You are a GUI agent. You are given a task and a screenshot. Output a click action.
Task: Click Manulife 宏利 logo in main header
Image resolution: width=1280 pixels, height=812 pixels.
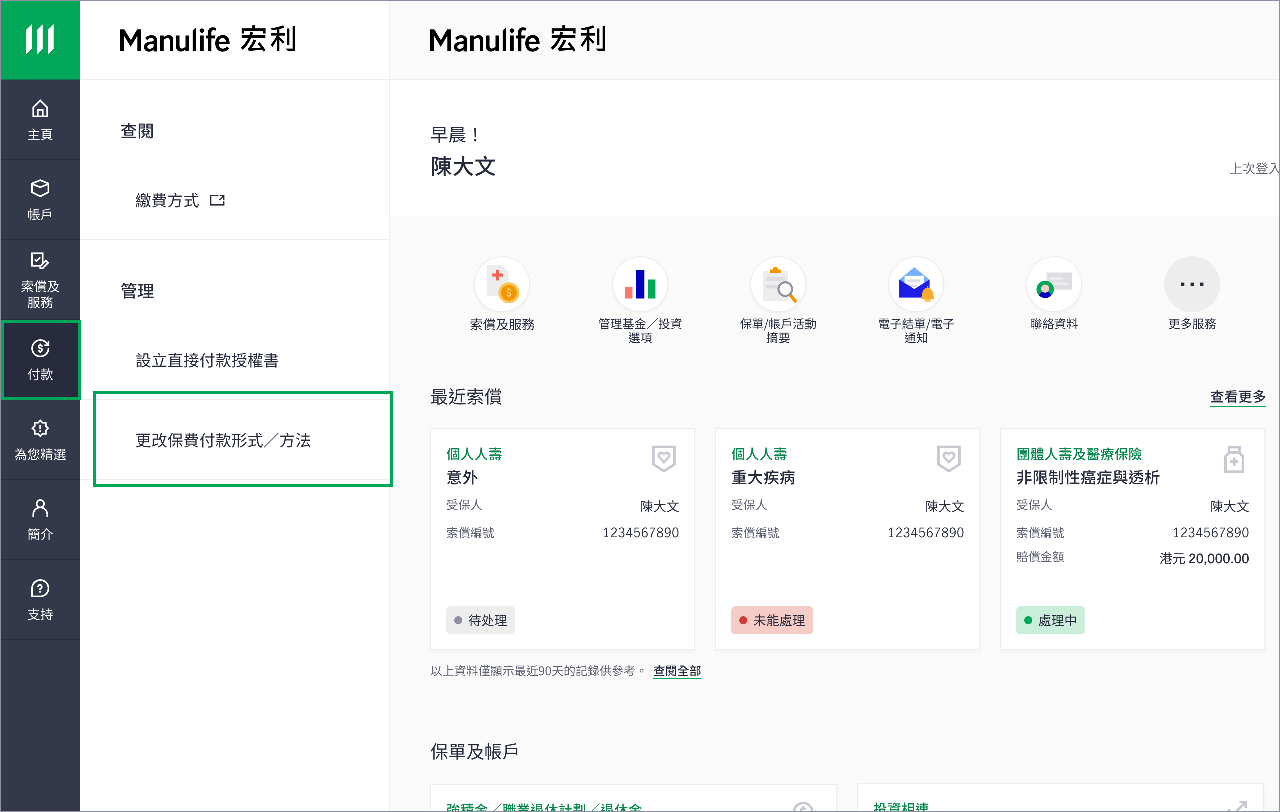[x=518, y=40]
